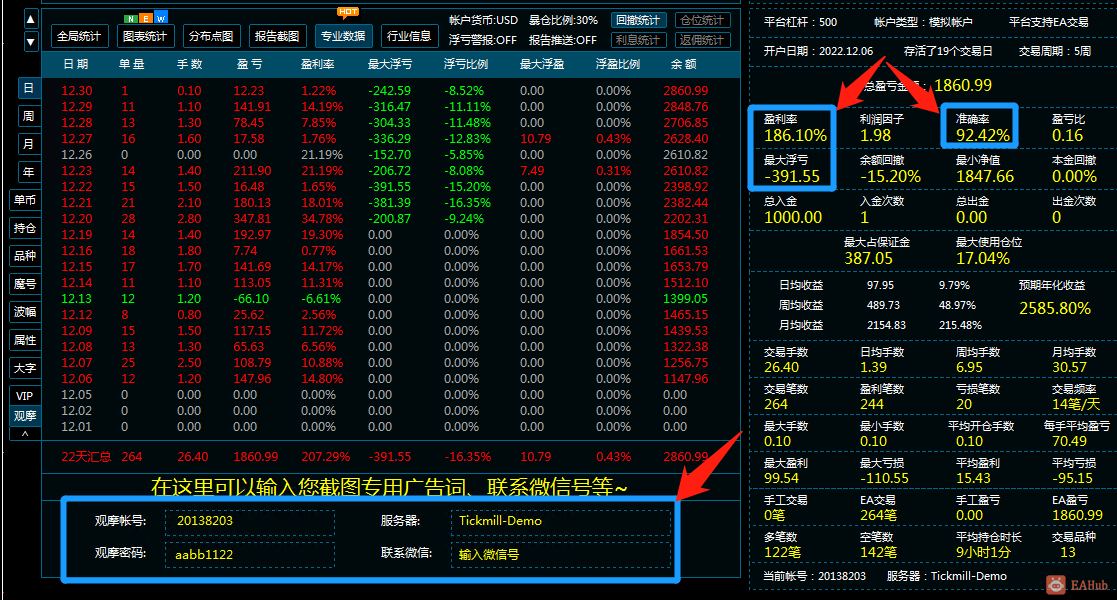Click the 交易笔数 264 value
The height and width of the screenshot is (600, 1117).
[x=776, y=404]
